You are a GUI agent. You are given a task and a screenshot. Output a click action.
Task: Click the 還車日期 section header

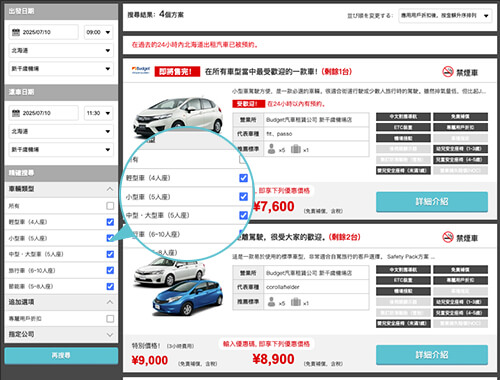pyautogui.click(x=61, y=92)
